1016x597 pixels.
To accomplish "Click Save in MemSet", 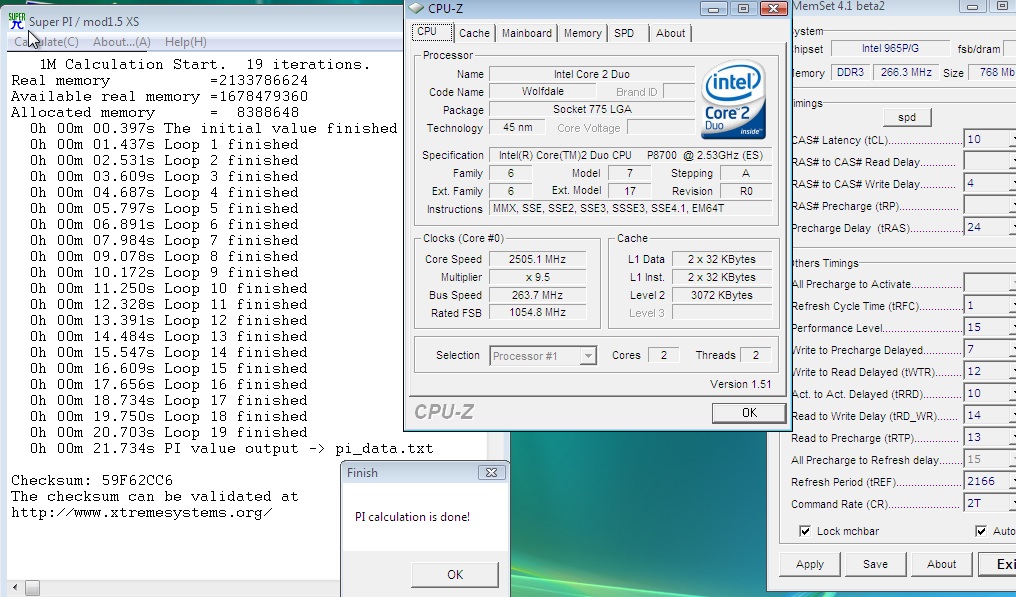I will [x=875, y=565].
